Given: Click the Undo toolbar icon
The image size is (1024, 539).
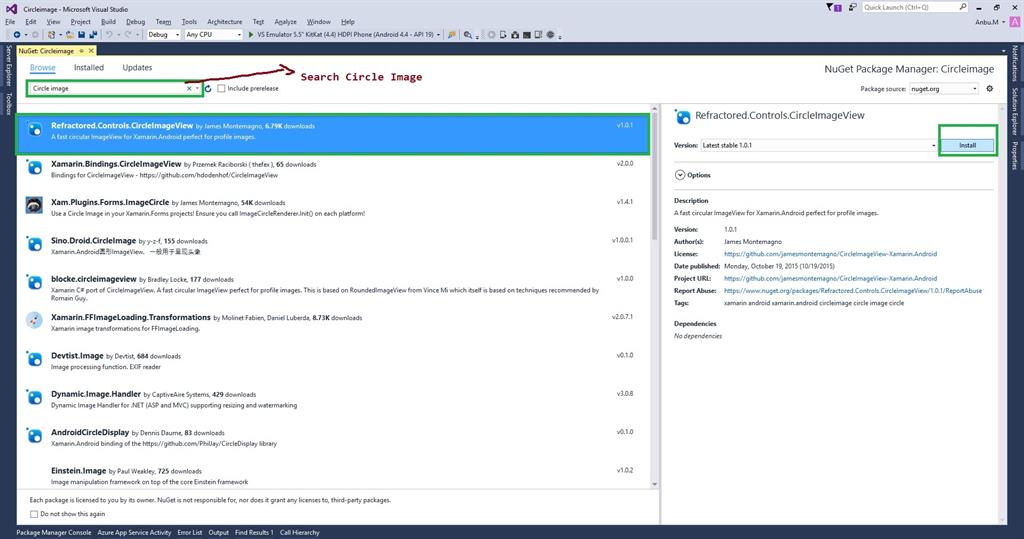Looking at the screenshot, I should pyautogui.click(x=109, y=35).
